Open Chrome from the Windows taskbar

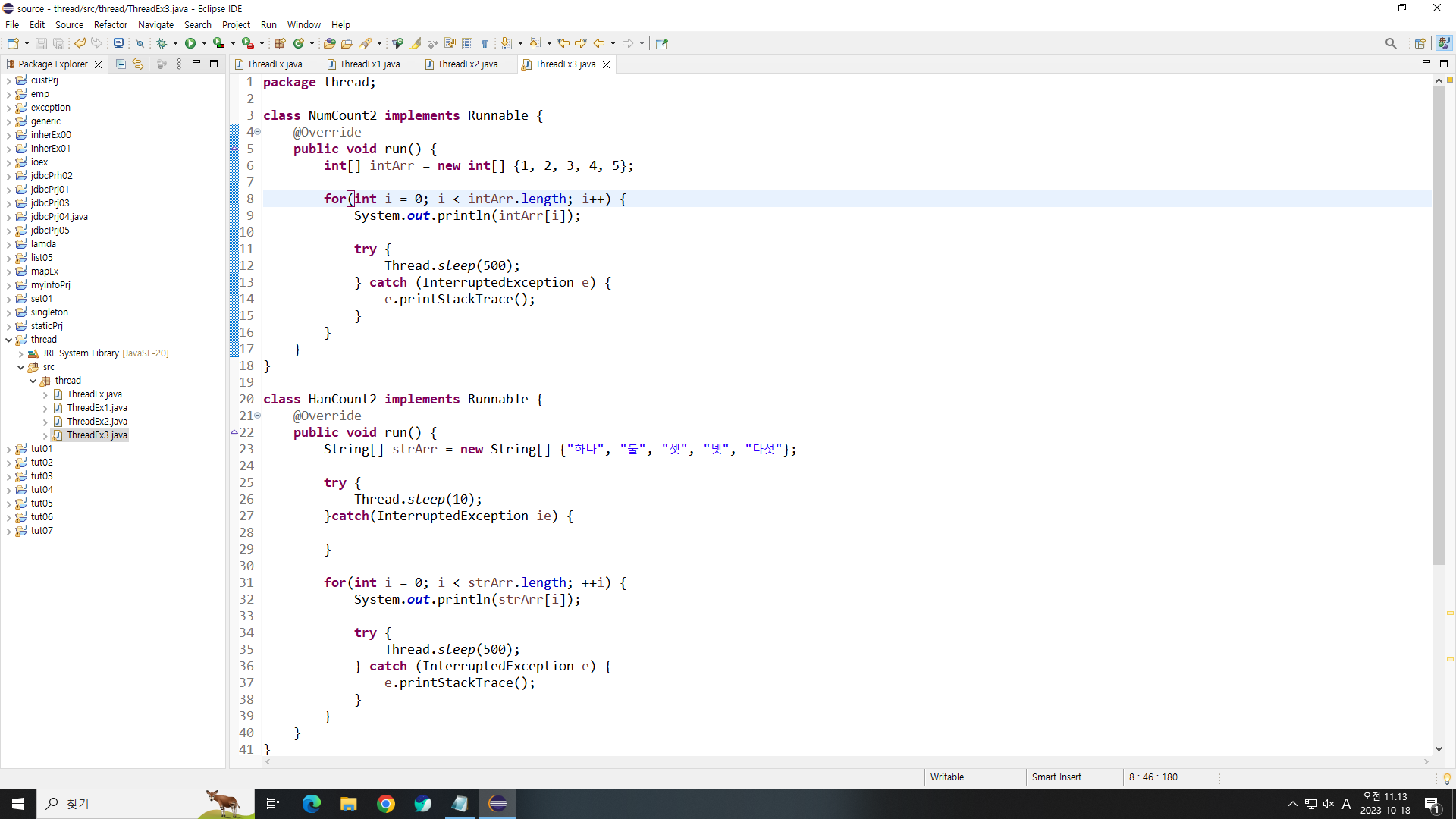tap(386, 804)
